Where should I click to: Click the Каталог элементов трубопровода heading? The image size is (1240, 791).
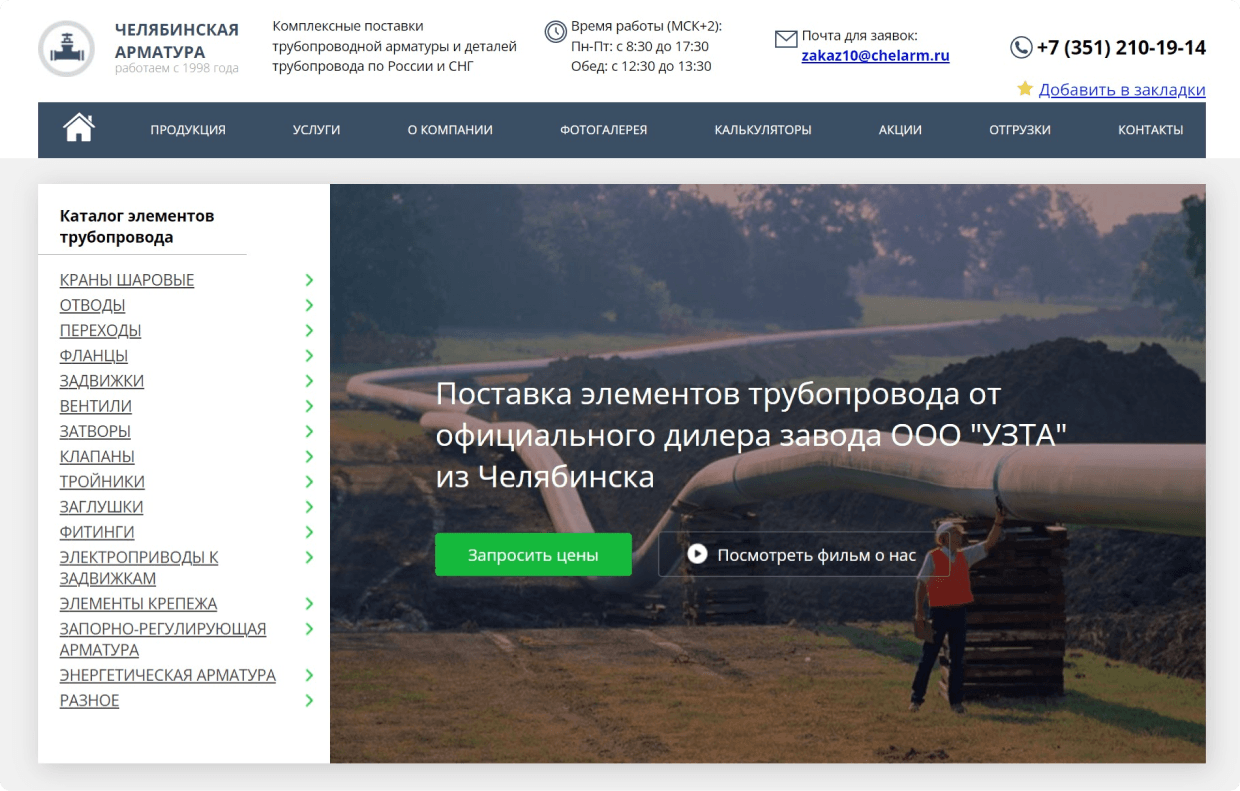click(x=137, y=227)
